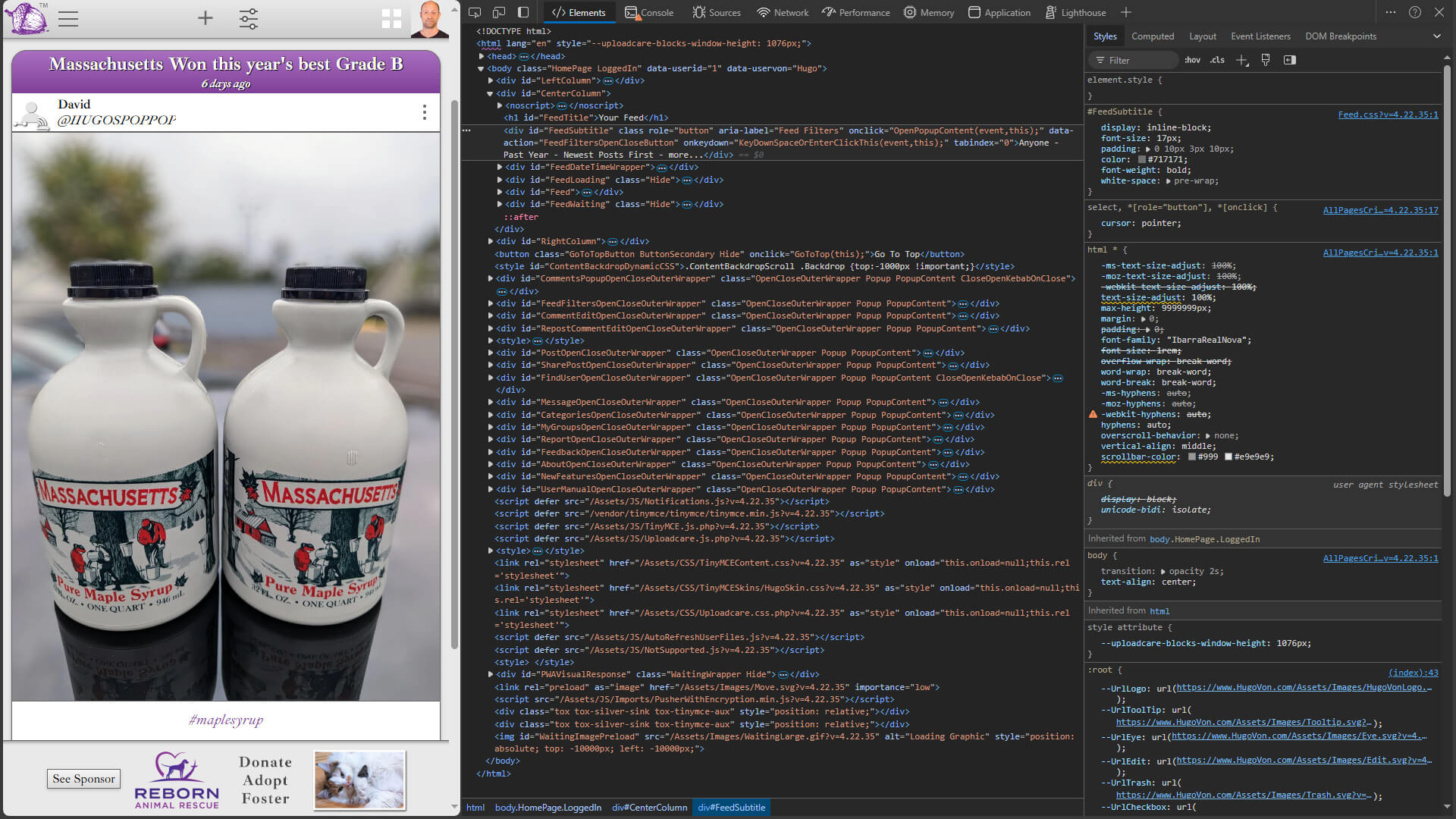This screenshot has height=819, width=1456.
Task: Open the hamburger menu
Action: [x=68, y=19]
